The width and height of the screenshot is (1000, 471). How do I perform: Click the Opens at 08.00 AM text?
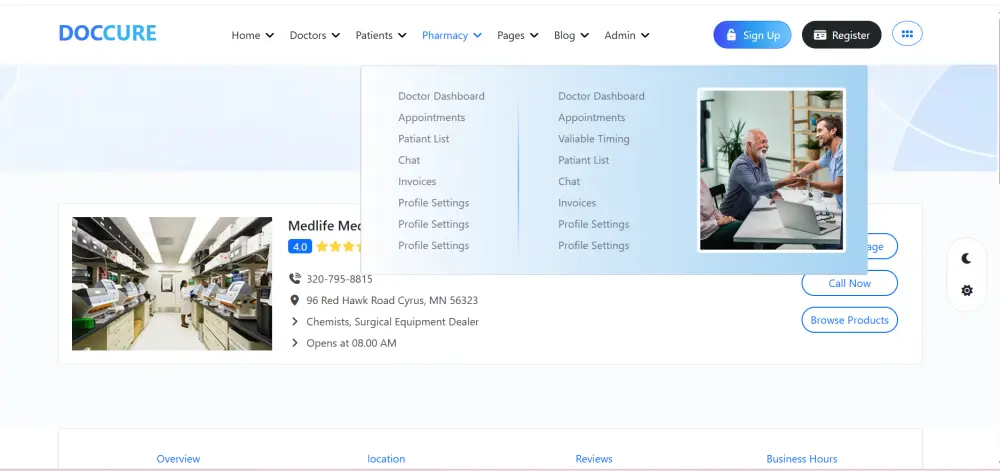click(351, 343)
